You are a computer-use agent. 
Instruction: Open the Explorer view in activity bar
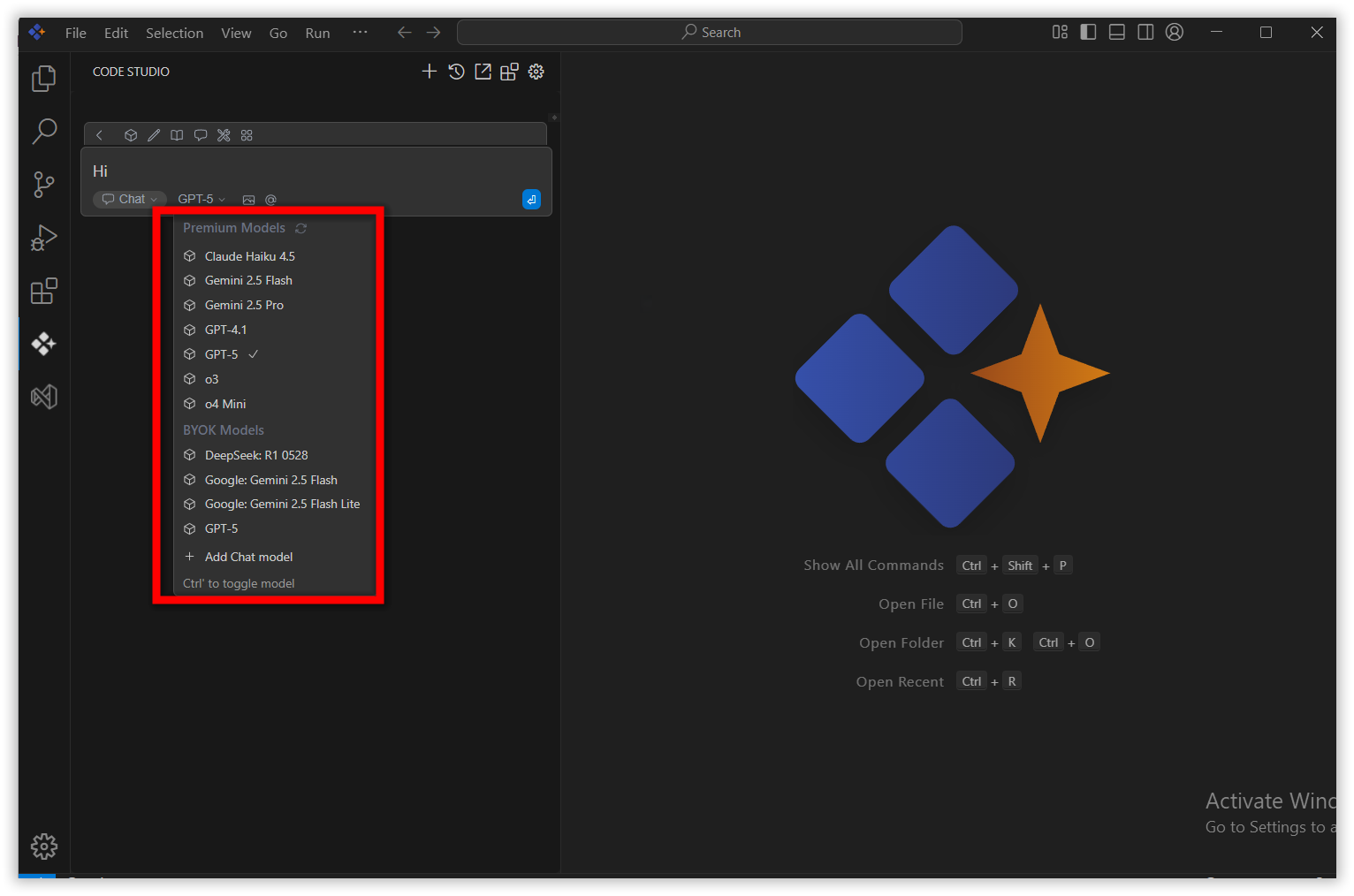click(43, 79)
